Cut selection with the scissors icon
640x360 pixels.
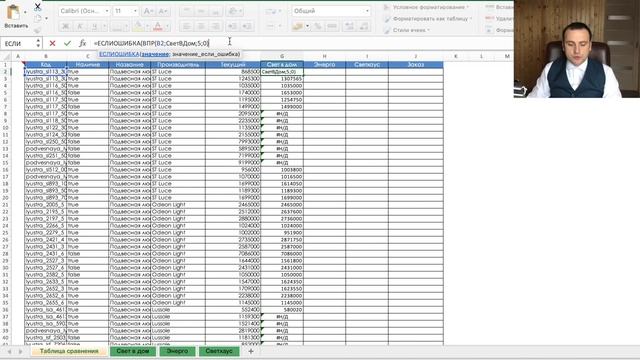(38, 7)
